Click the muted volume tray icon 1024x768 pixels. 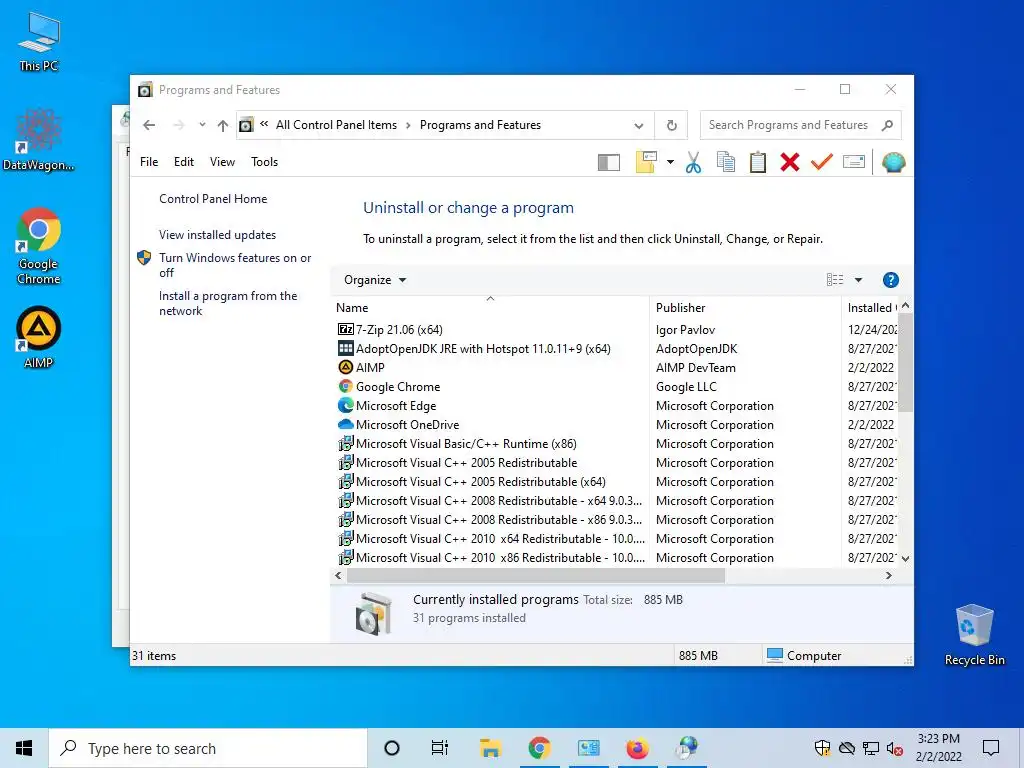coord(895,748)
